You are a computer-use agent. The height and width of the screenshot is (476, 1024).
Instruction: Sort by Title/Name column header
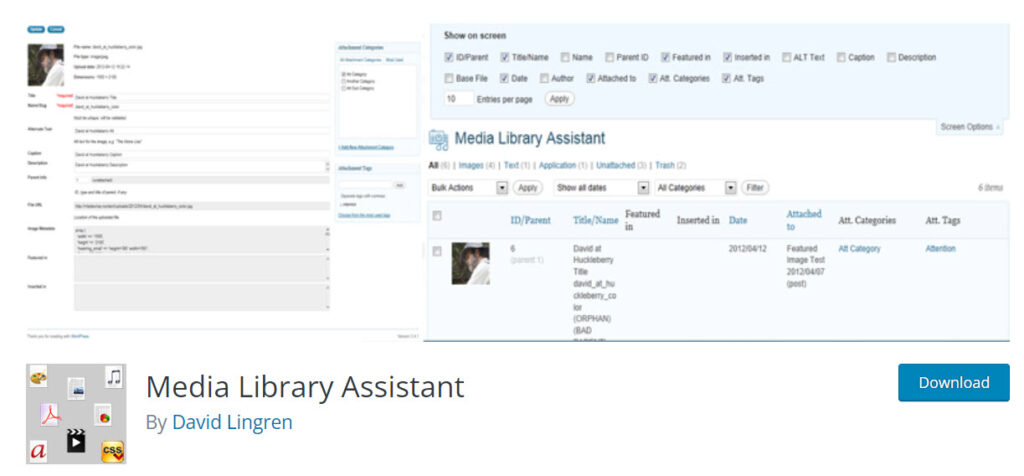pyautogui.click(x=596, y=221)
